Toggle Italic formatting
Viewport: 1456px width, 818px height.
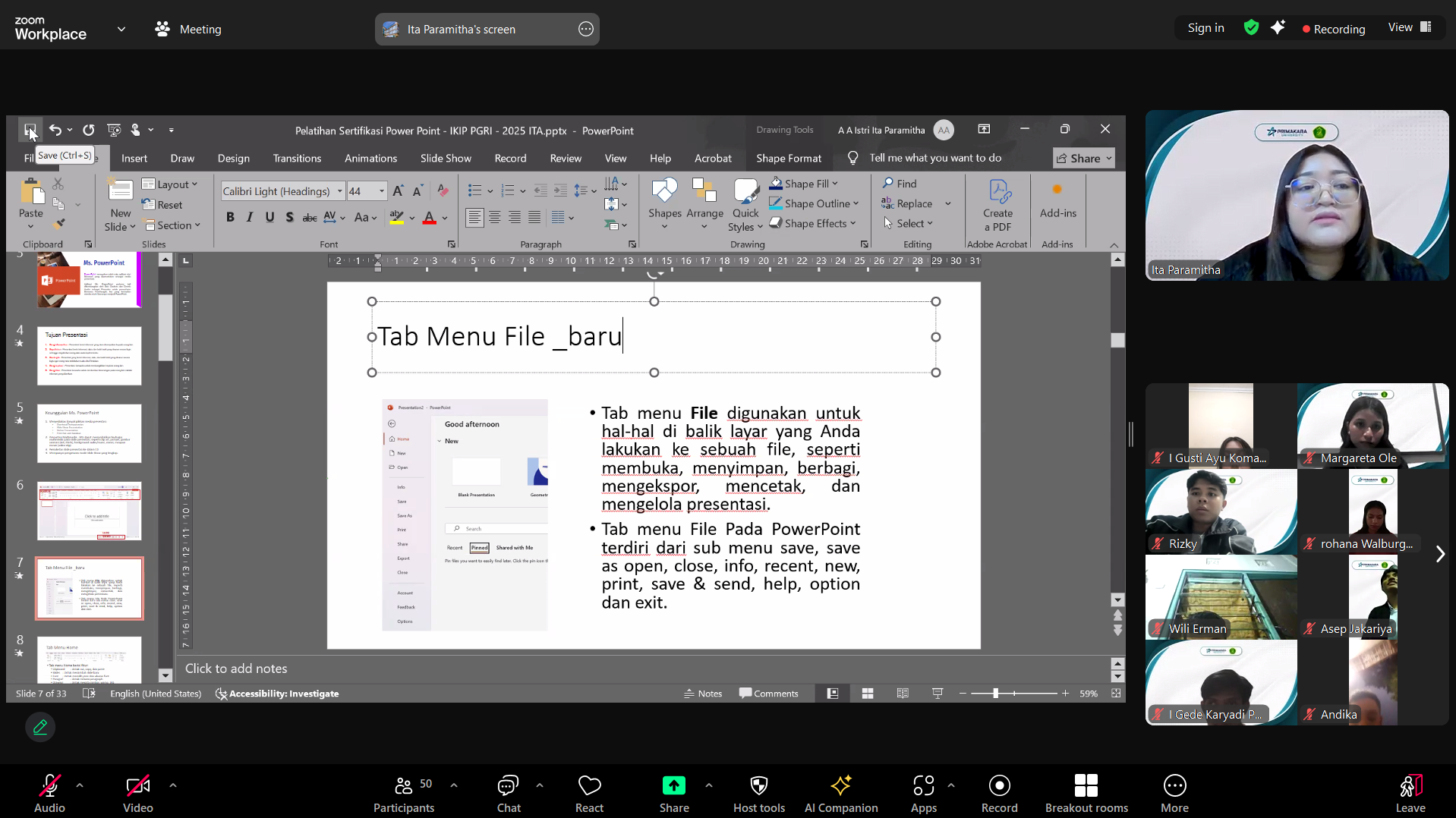pos(250,218)
